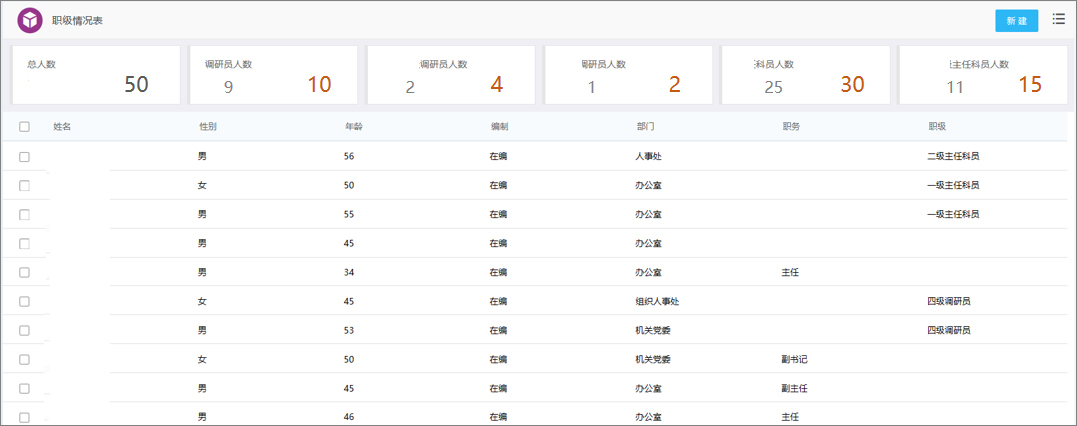Click the 副主任 job title cell
This screenshot has height=426, width=1077.
(794, 388)
